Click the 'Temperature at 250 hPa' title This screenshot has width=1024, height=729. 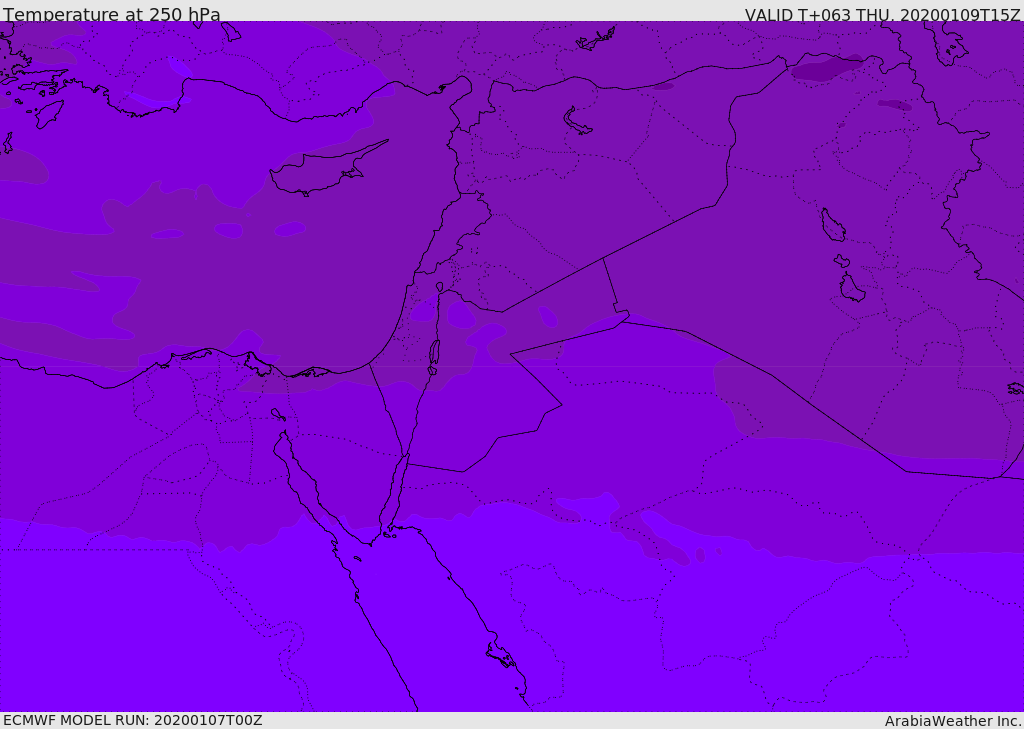click(112, 14)
